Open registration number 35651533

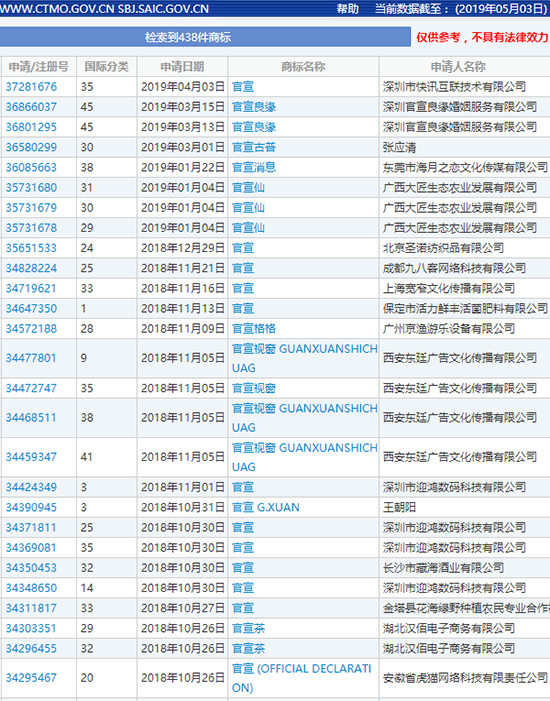click(31, 248)
